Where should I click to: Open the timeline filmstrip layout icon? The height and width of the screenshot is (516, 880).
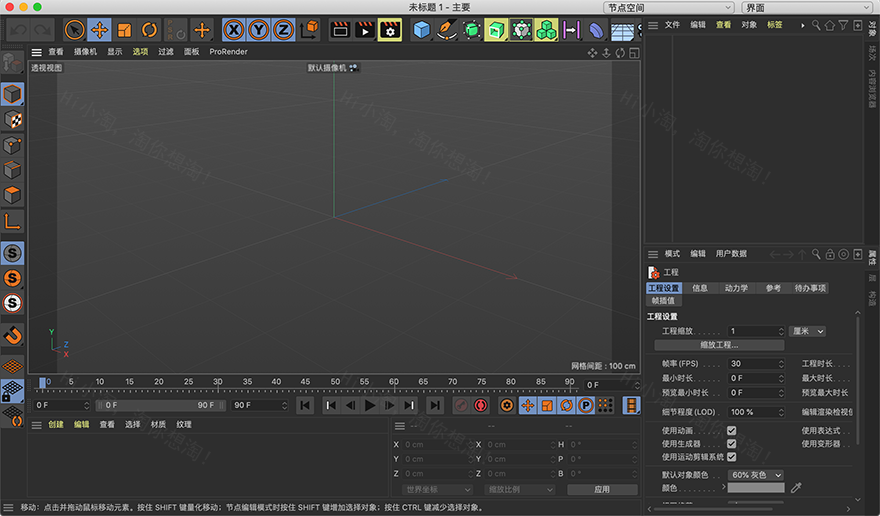(x=631, y=405)
